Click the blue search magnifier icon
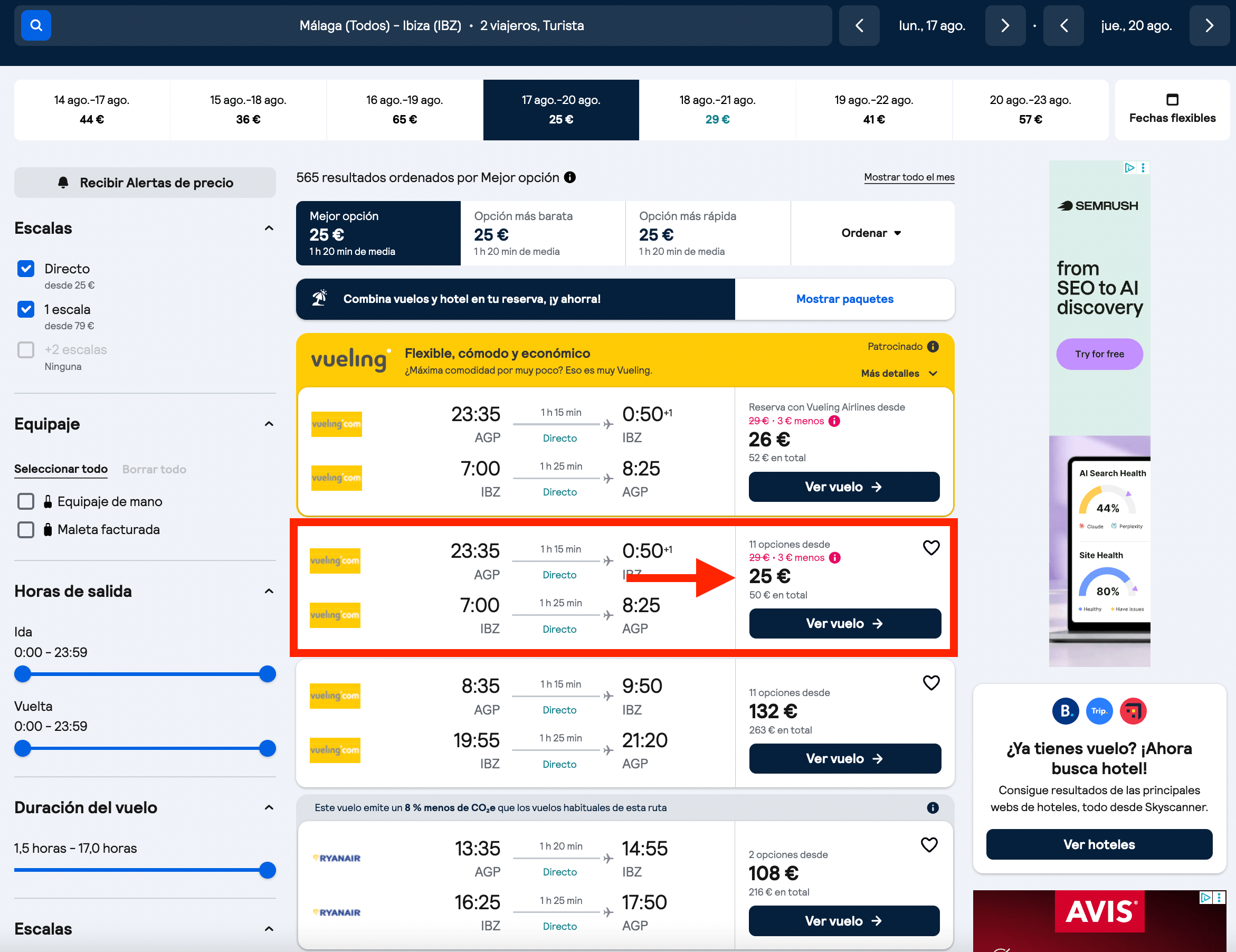This screenshot has width=1236, height=952. point(36,25)
